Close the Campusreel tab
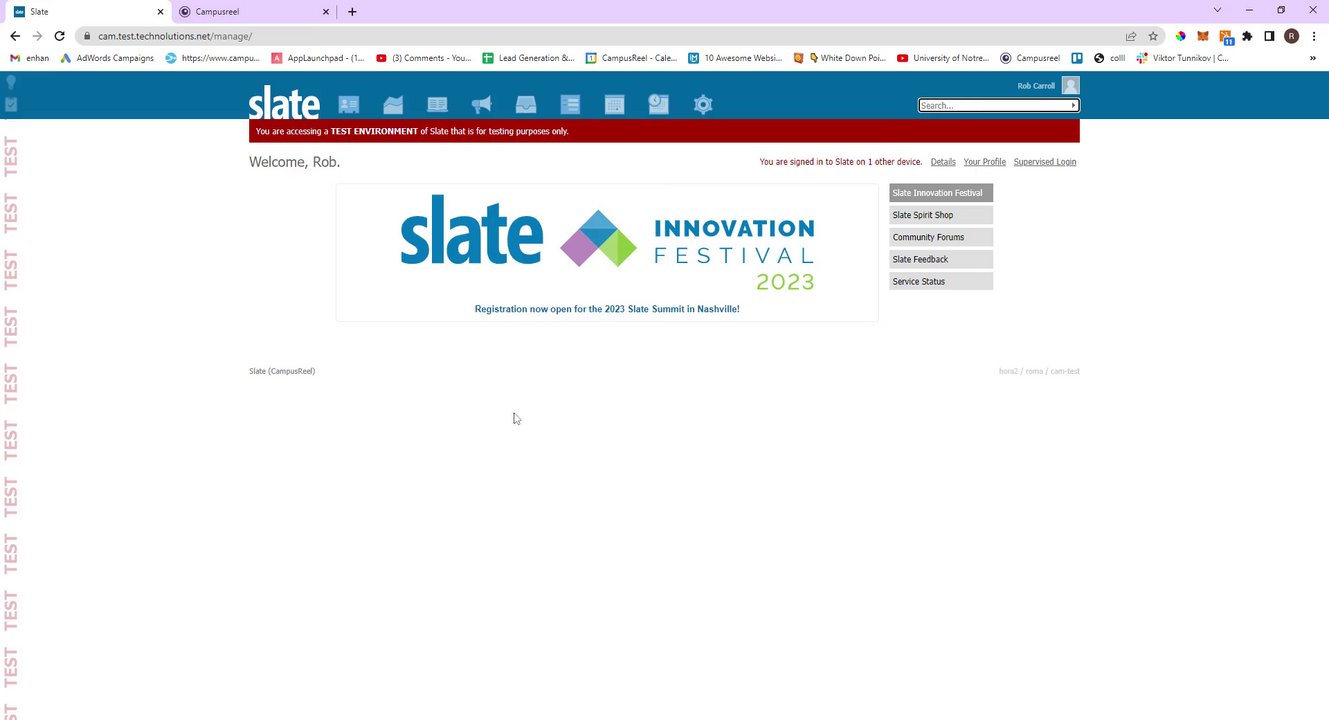The height and width of the screenshot is (720, 1329). pos(325,12)
